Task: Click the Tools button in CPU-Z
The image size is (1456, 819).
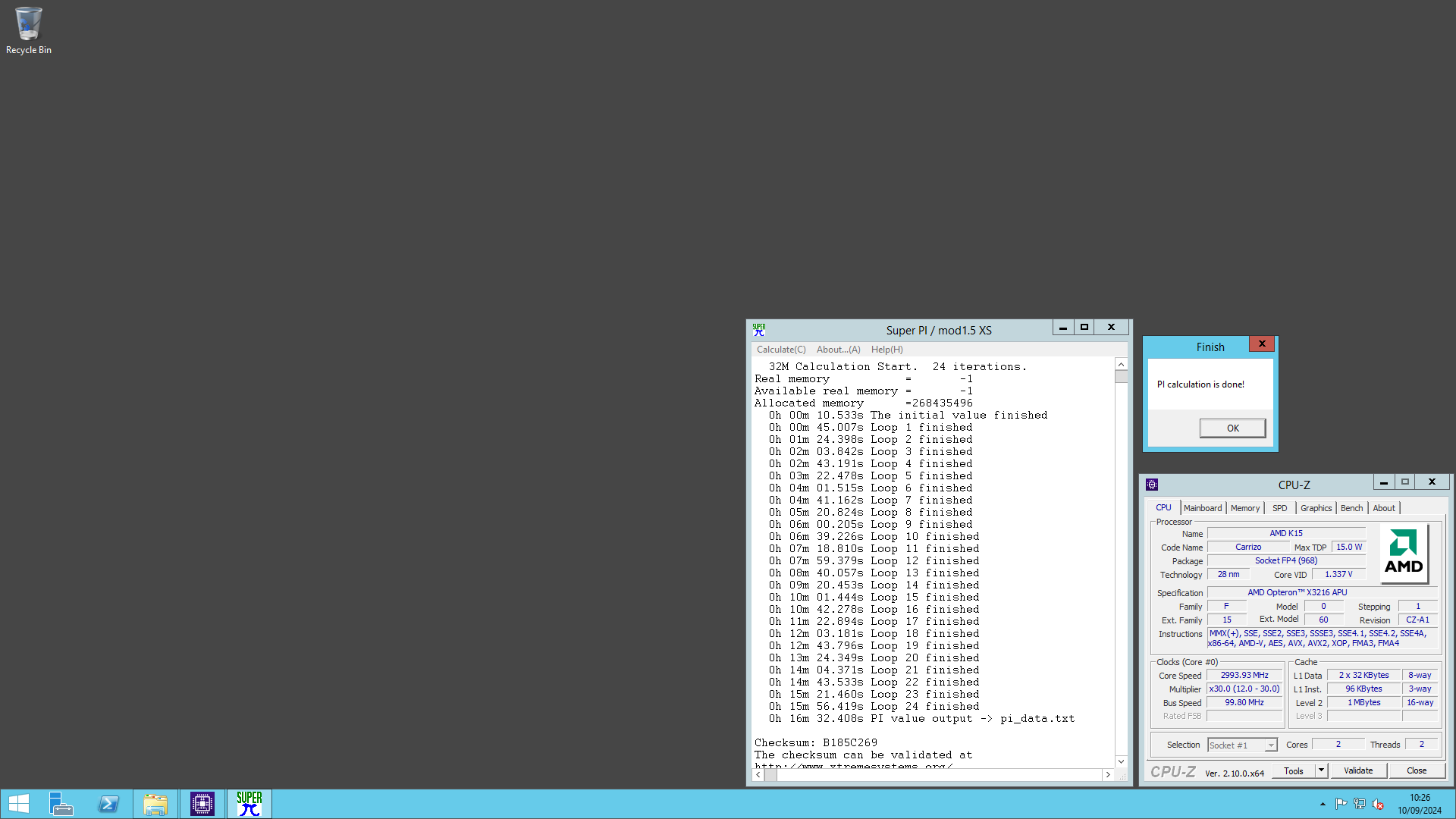Action: tap(1294, 770)
